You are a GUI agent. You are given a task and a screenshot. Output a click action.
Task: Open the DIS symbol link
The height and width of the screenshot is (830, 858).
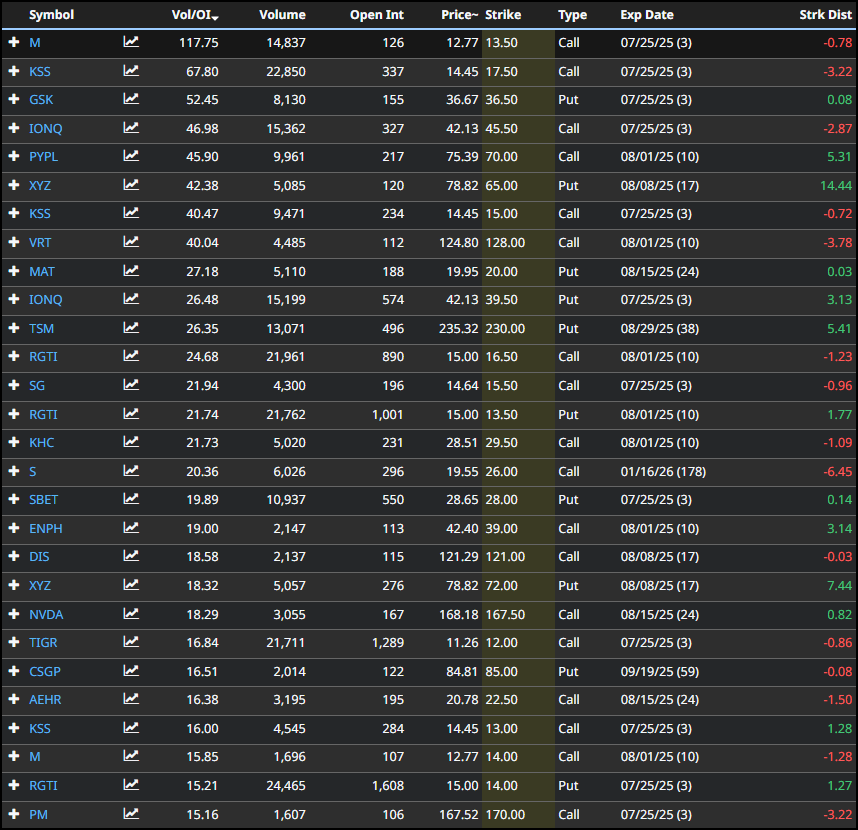(39, 556)
